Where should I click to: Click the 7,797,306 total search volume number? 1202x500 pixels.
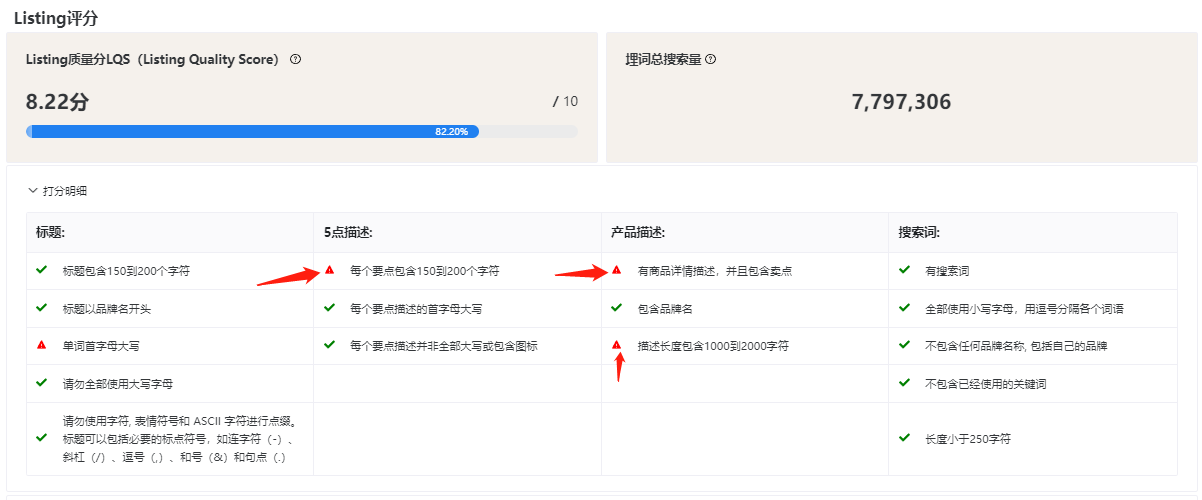point(901,102)
